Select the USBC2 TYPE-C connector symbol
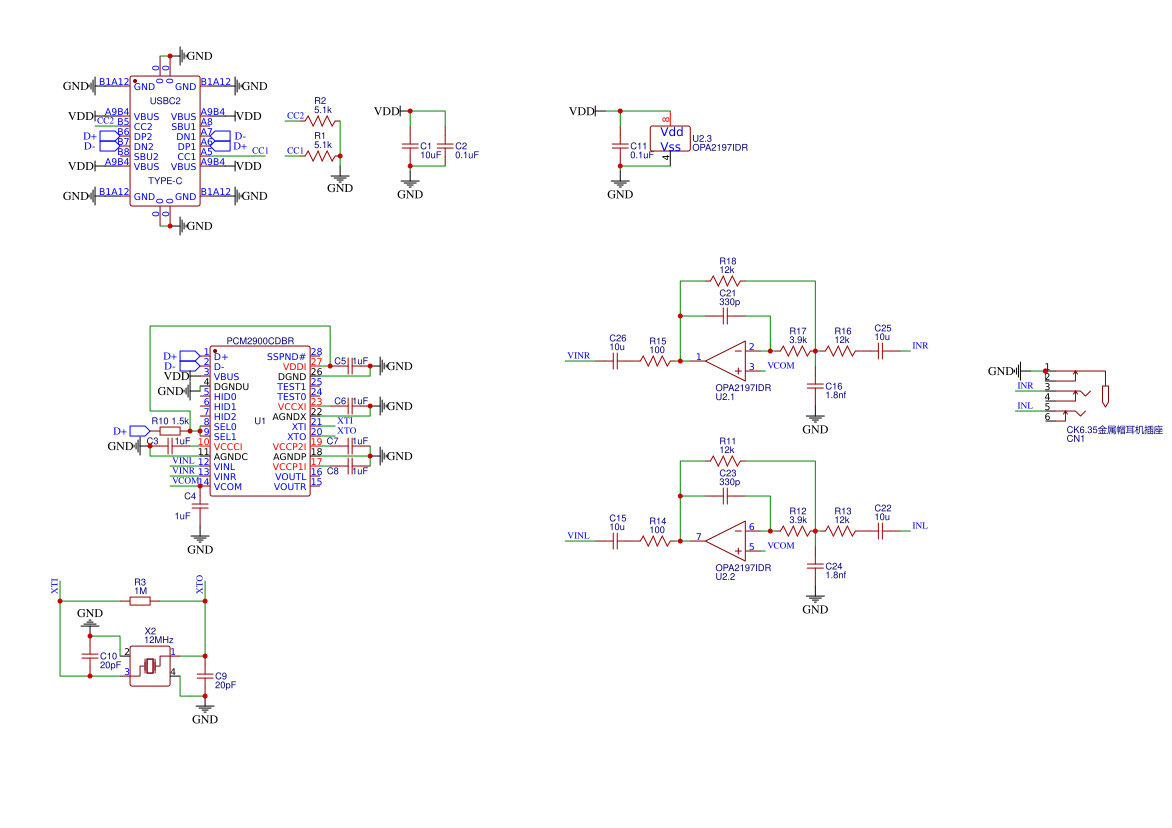Image resolution: width=1172 pixels, height=828 pixels. 165,140
